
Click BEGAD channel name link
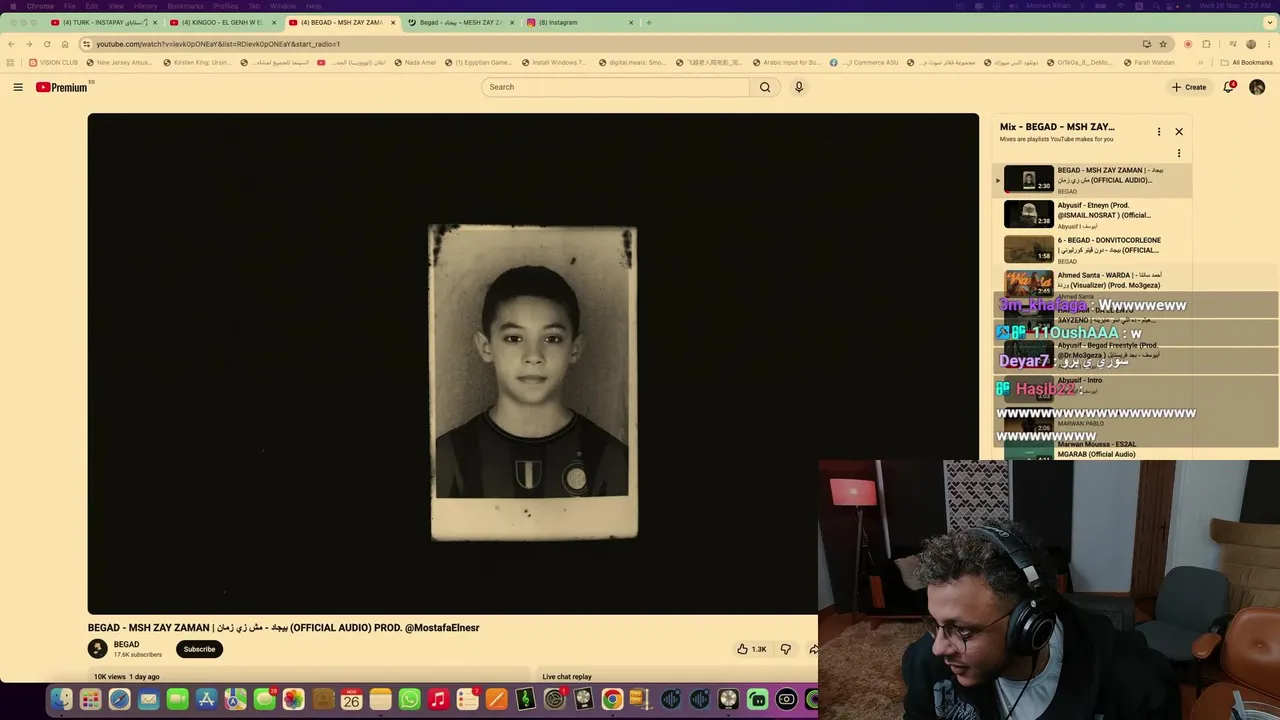(x=126, y=644)
